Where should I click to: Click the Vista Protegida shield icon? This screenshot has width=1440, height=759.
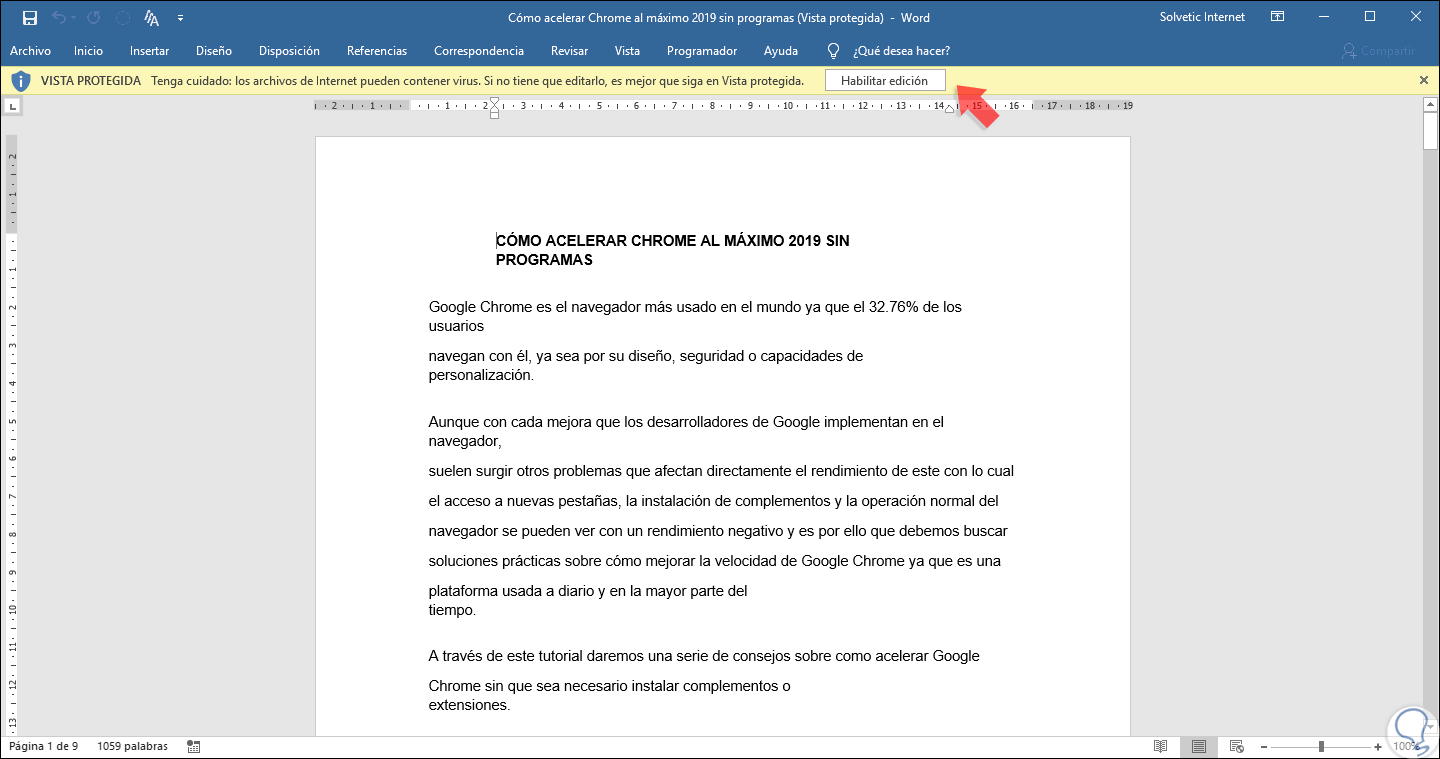(x=20, y=81)
